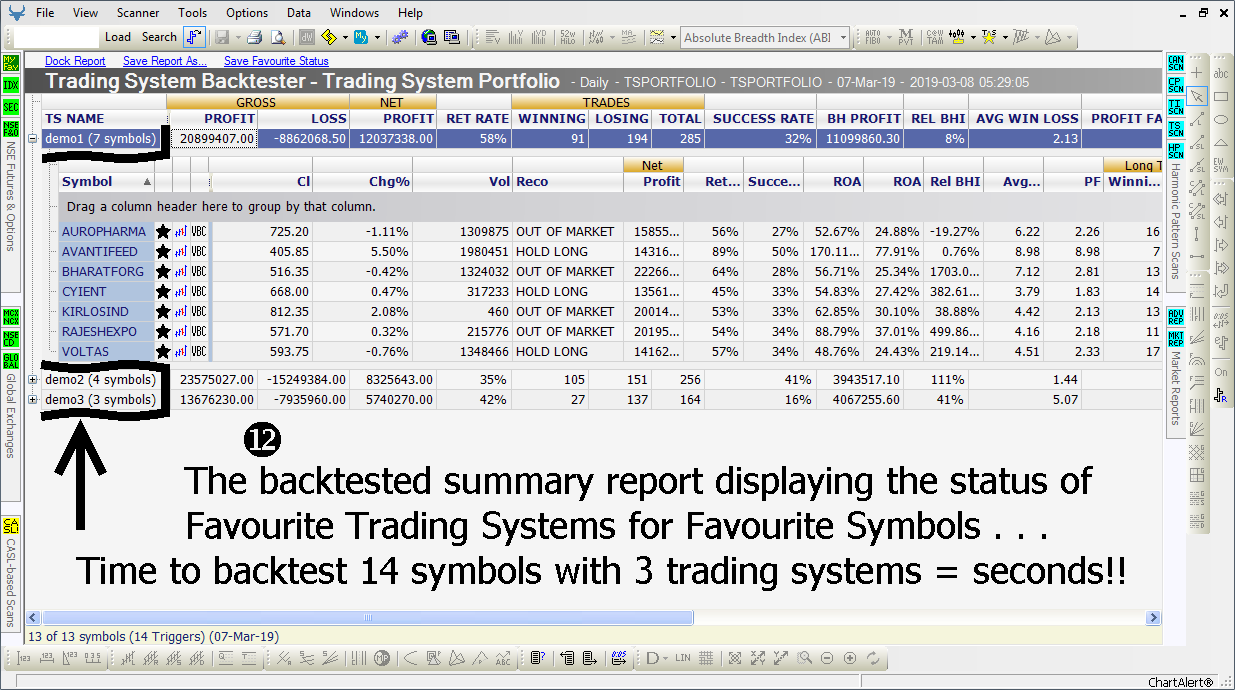
Task: Open the Options menu
Action: click(x=247, y=13)
